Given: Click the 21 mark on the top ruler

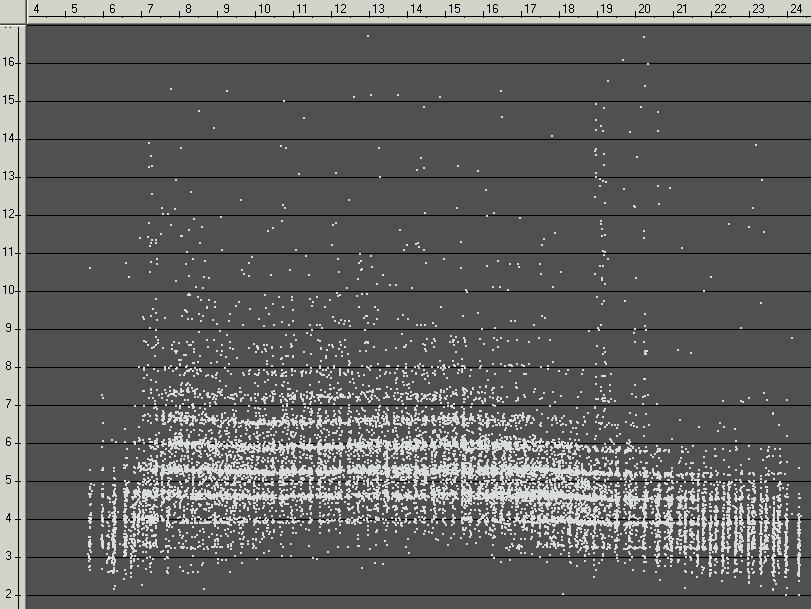Looking at the screenshot, I should [681, 9].
